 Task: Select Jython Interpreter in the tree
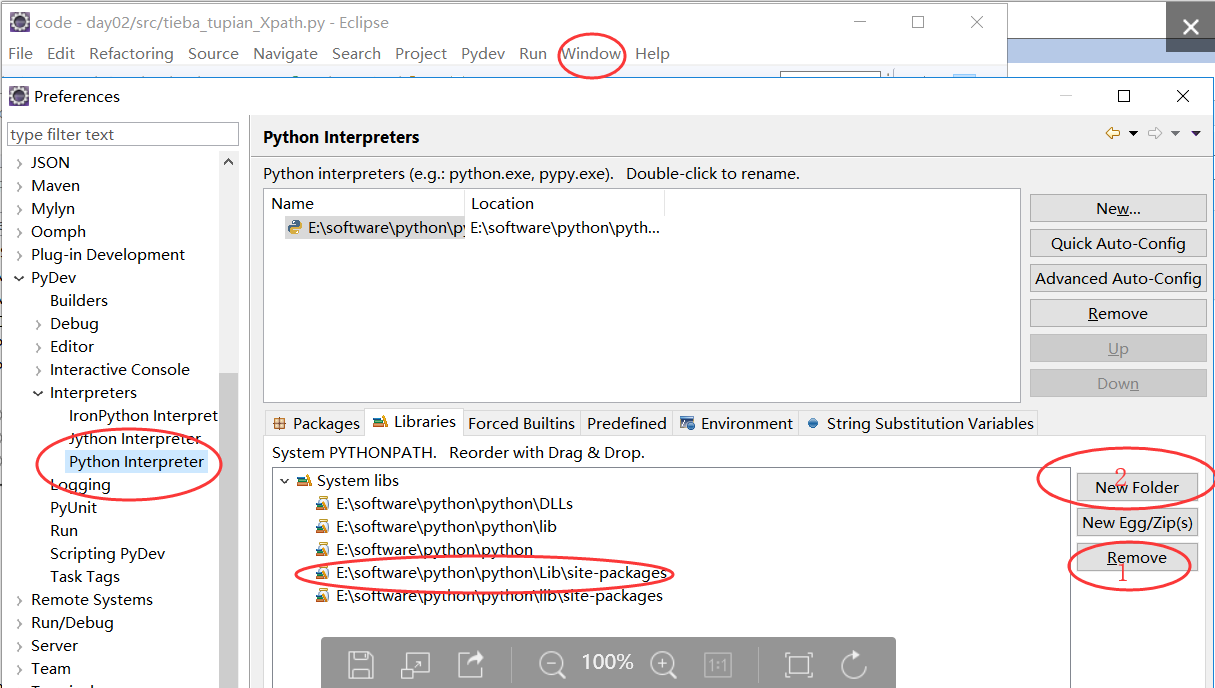(134, 439)
